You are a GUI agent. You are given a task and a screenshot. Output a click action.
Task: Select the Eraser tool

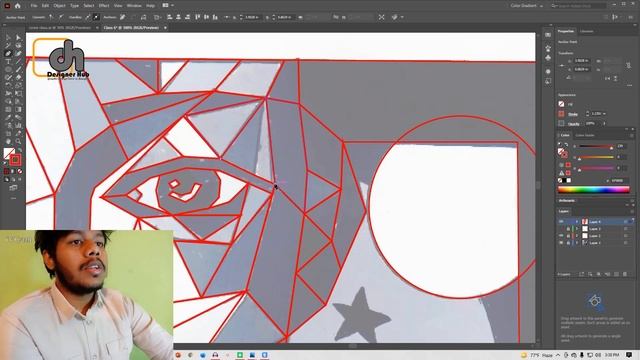[x=18, y=78]
